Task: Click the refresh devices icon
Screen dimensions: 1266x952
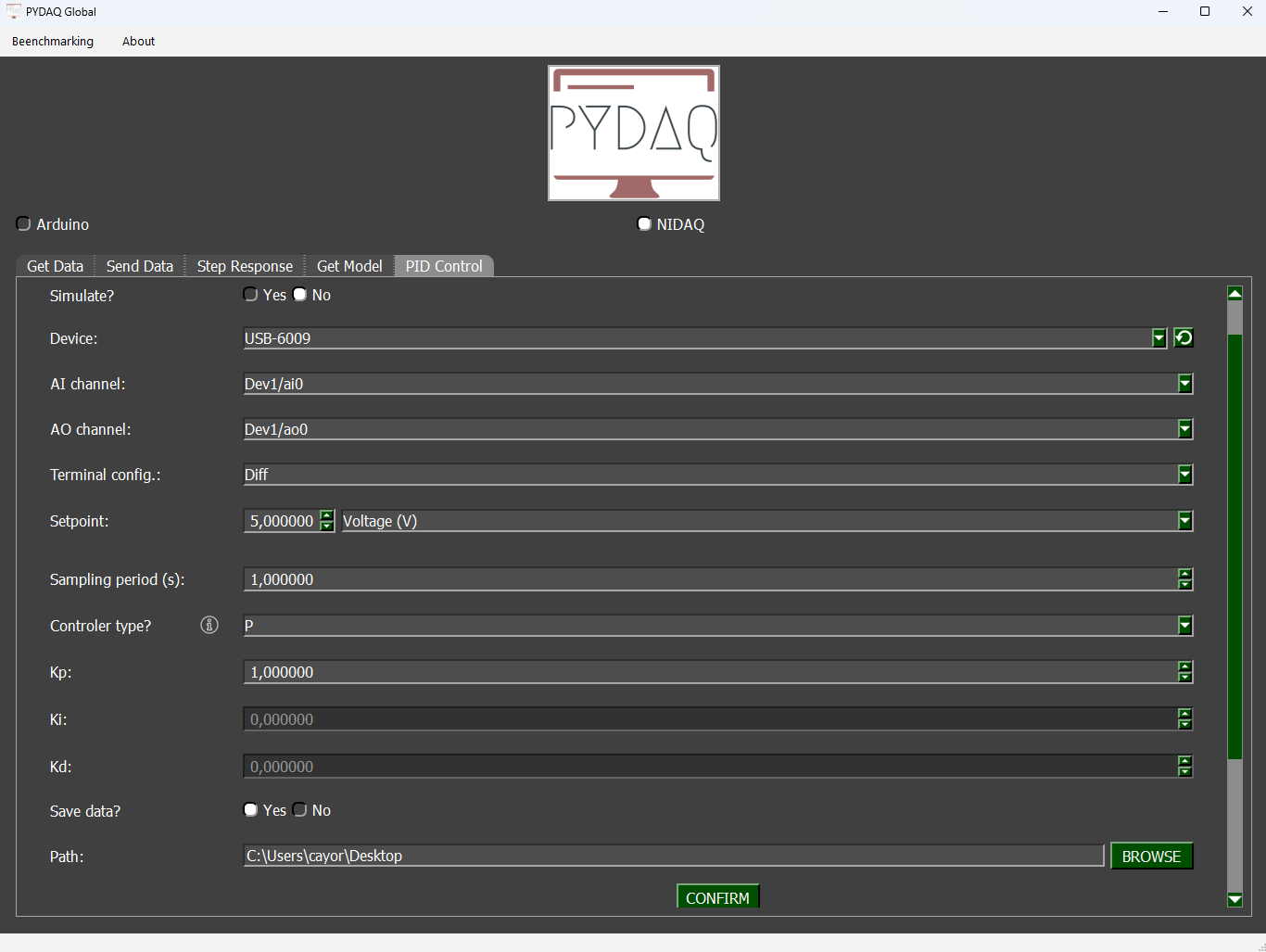Action: tap(1184, 337)
